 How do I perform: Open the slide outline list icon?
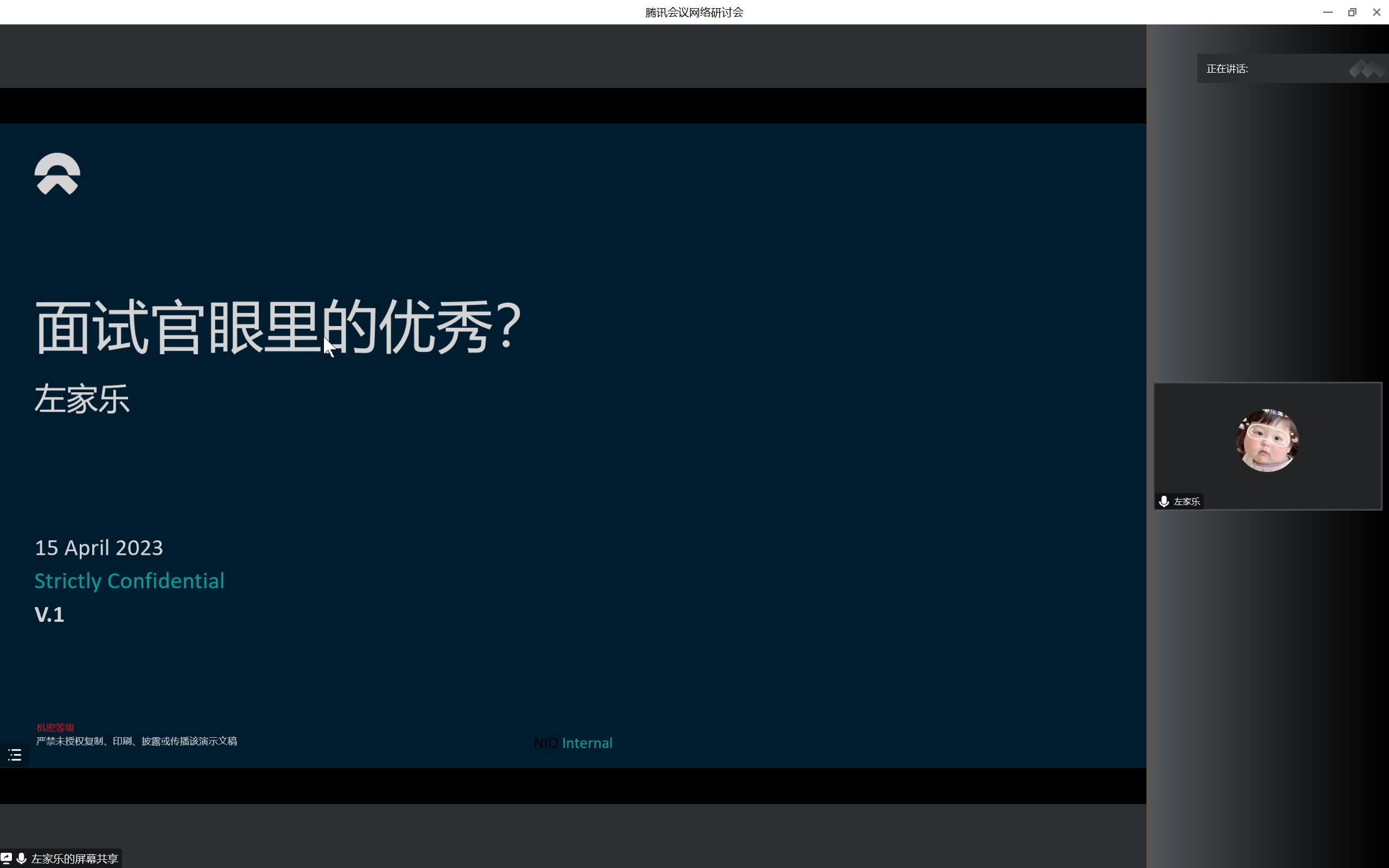tap(15, 754)
